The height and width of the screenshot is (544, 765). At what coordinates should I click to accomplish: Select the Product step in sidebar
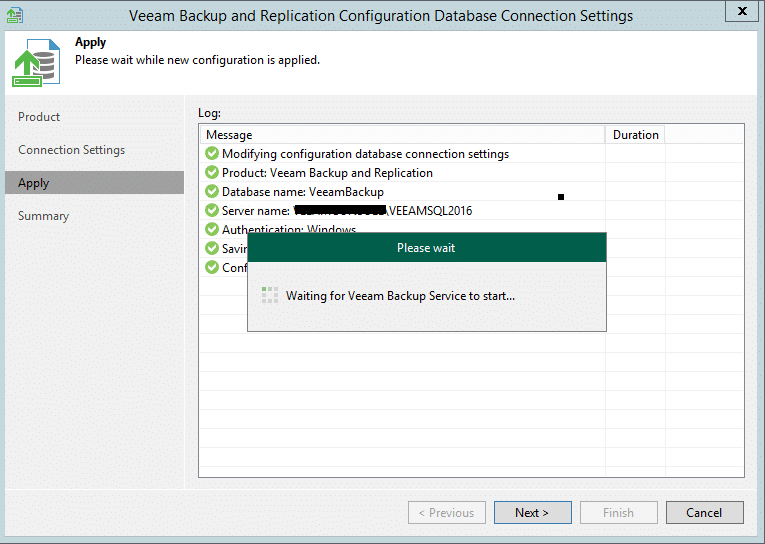39,117
